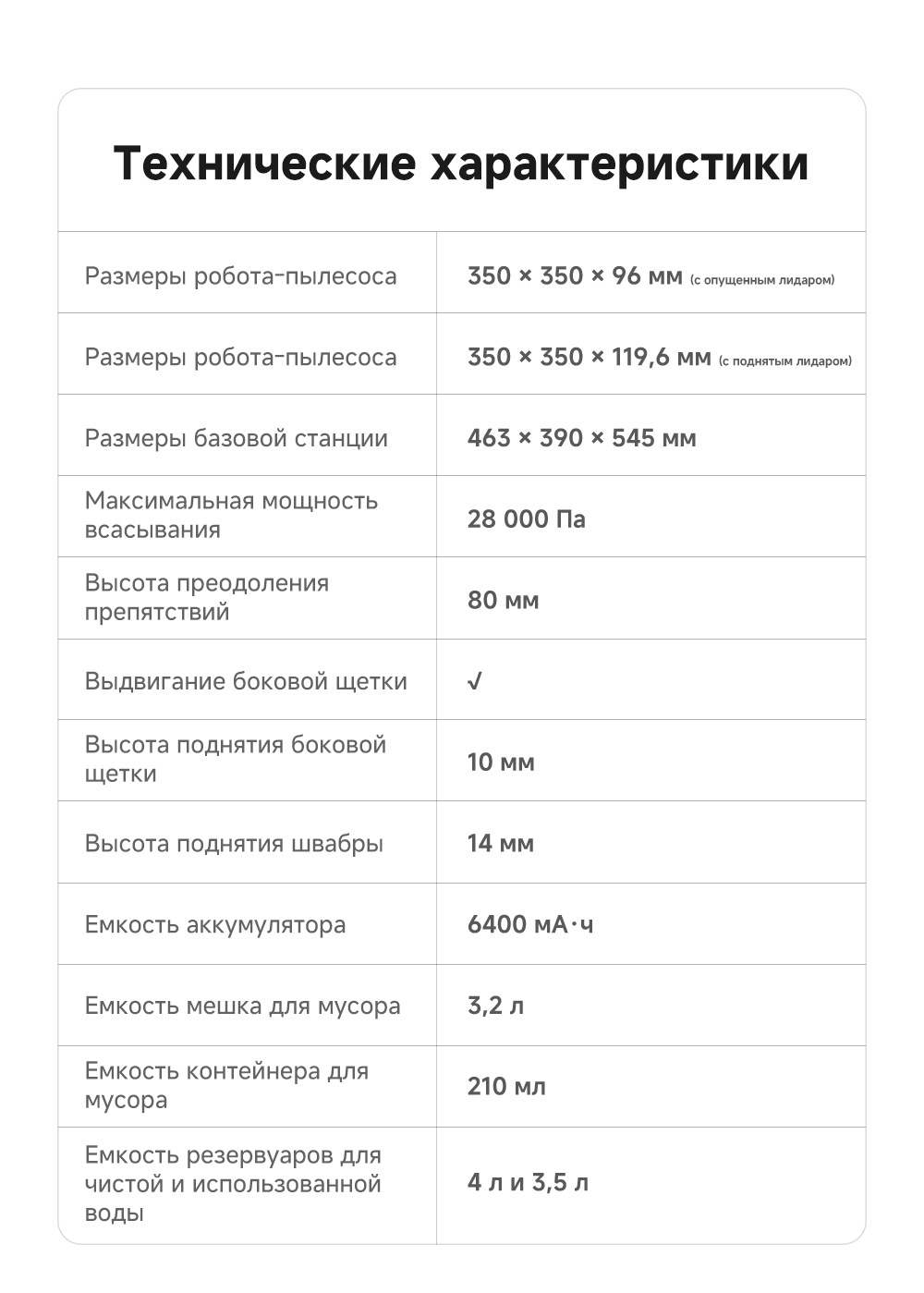This screenshot has height=1293, width=924.
Task: Click '350 × 350 × 96 мм' dimension value
Action: click(x=575, y=275)
